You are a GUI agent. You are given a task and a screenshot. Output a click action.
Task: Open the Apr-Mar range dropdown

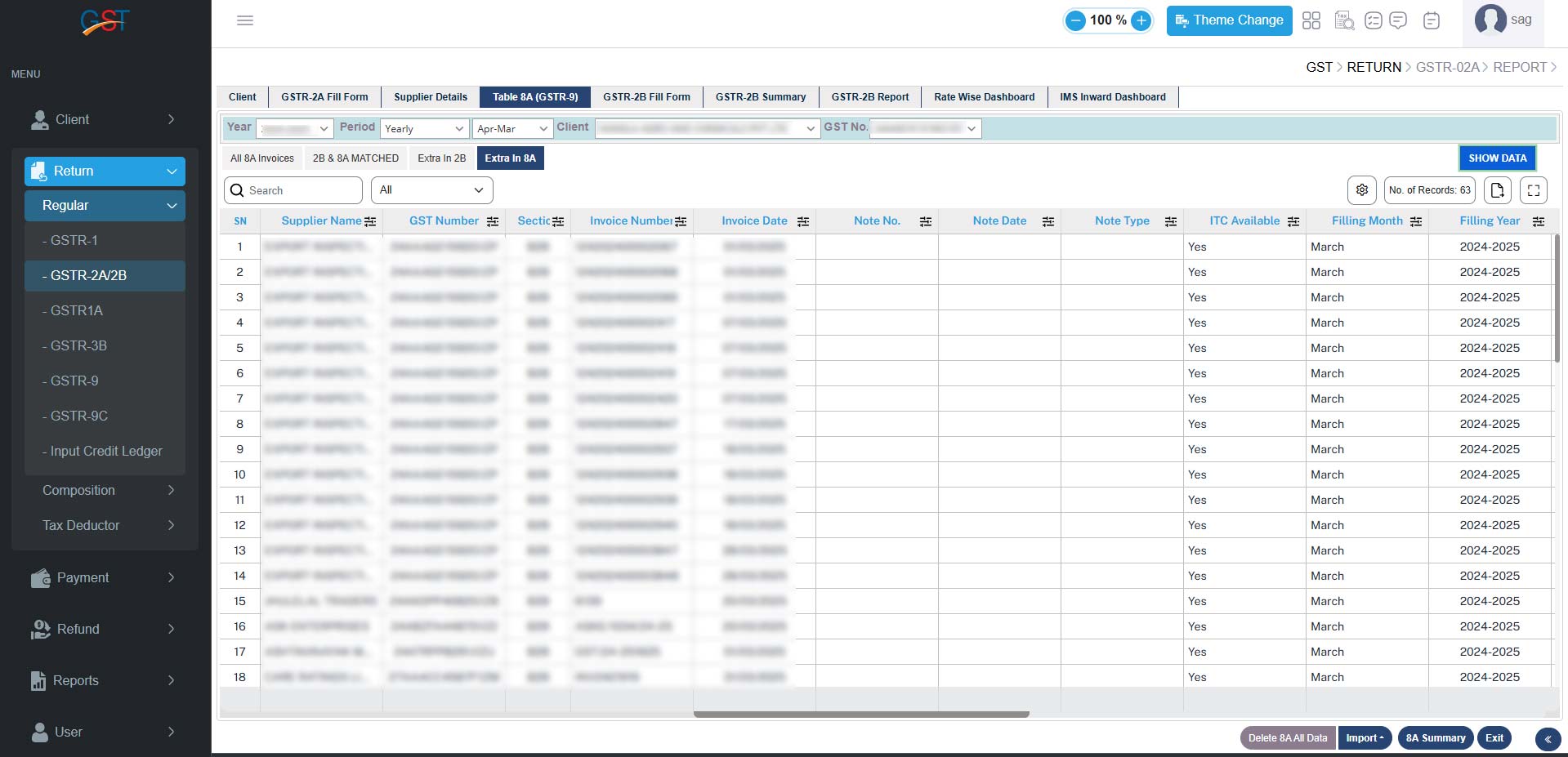click(x=511, y=129)
